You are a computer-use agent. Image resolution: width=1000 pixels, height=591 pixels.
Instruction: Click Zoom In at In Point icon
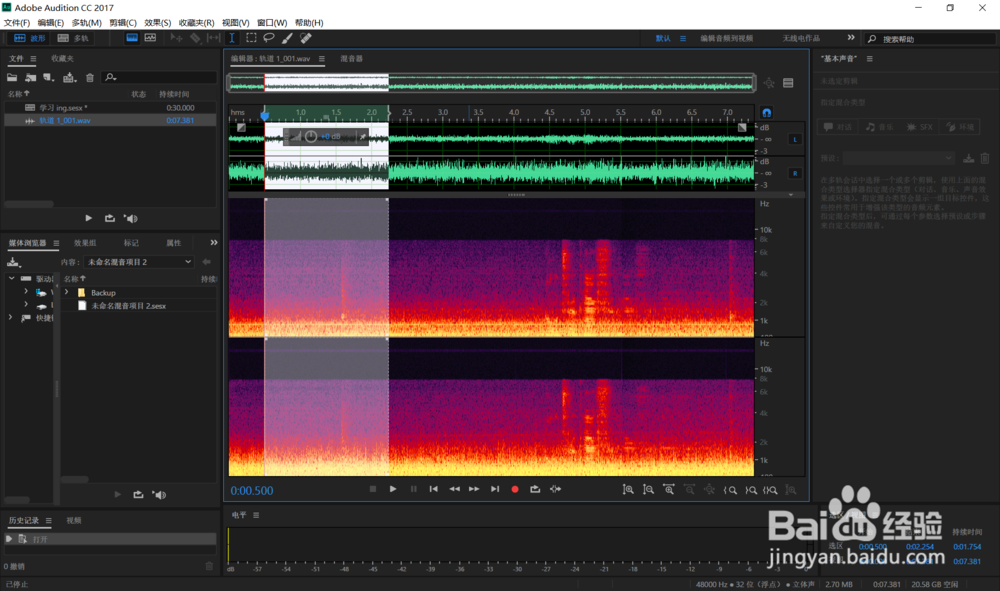coord(730,490)
